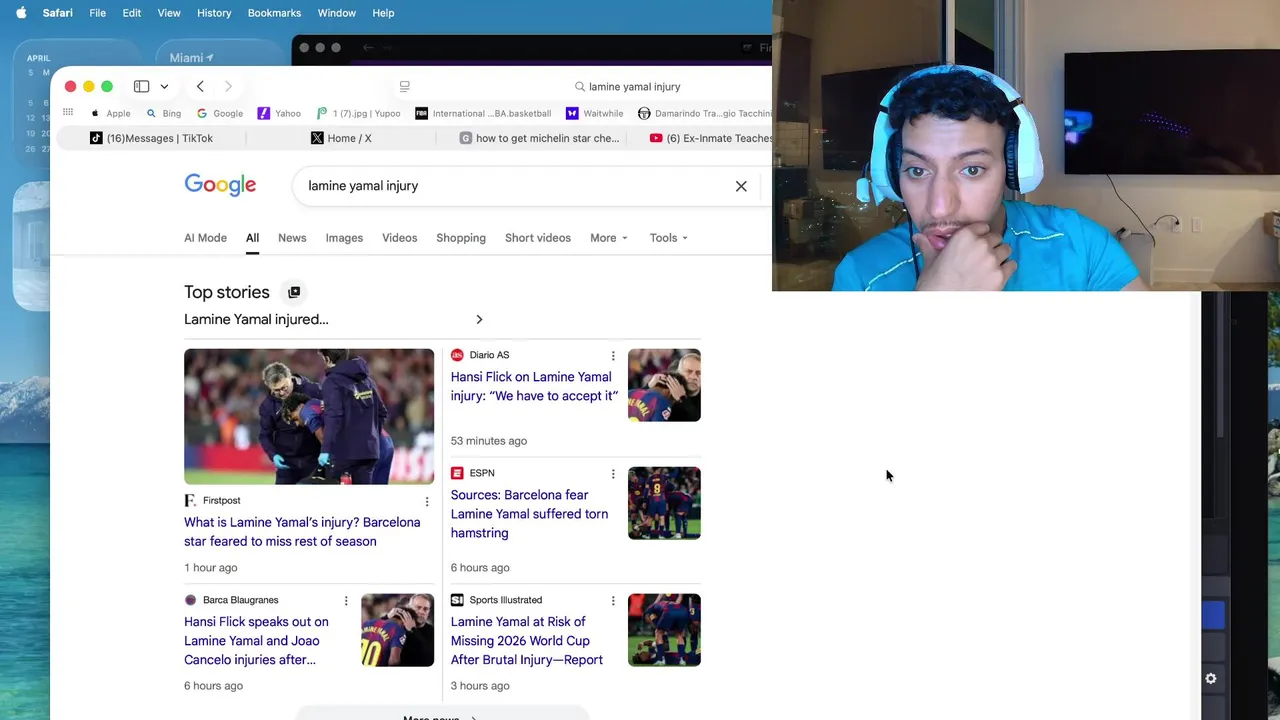Select the All results tab
Screen dimensions: 1280x720
click(x=252, y=238)
